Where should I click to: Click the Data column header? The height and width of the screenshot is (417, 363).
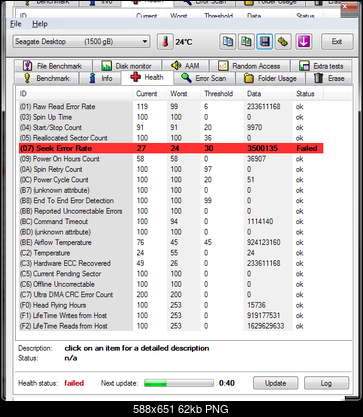(x=268, y=94)
